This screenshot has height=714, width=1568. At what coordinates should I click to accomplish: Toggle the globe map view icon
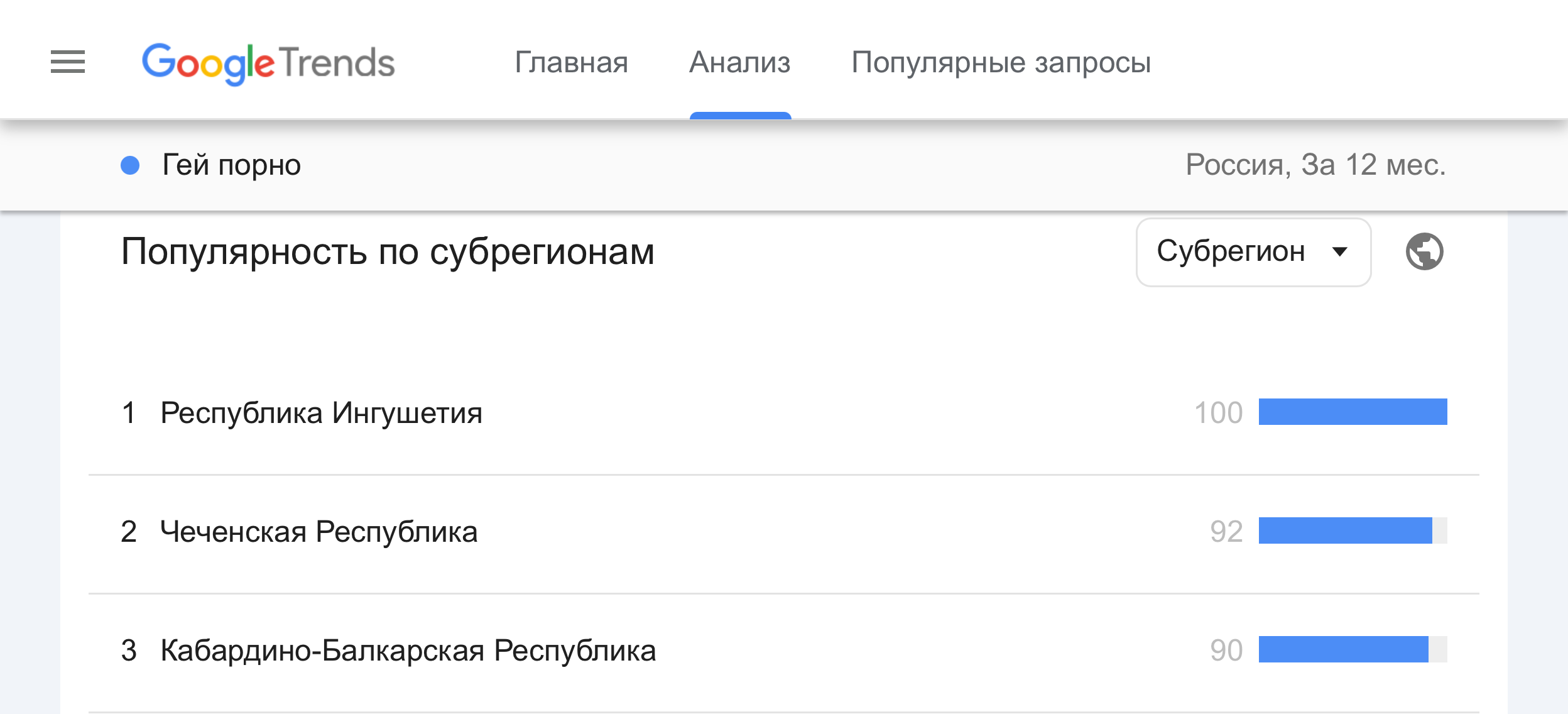coord(1424,251)
